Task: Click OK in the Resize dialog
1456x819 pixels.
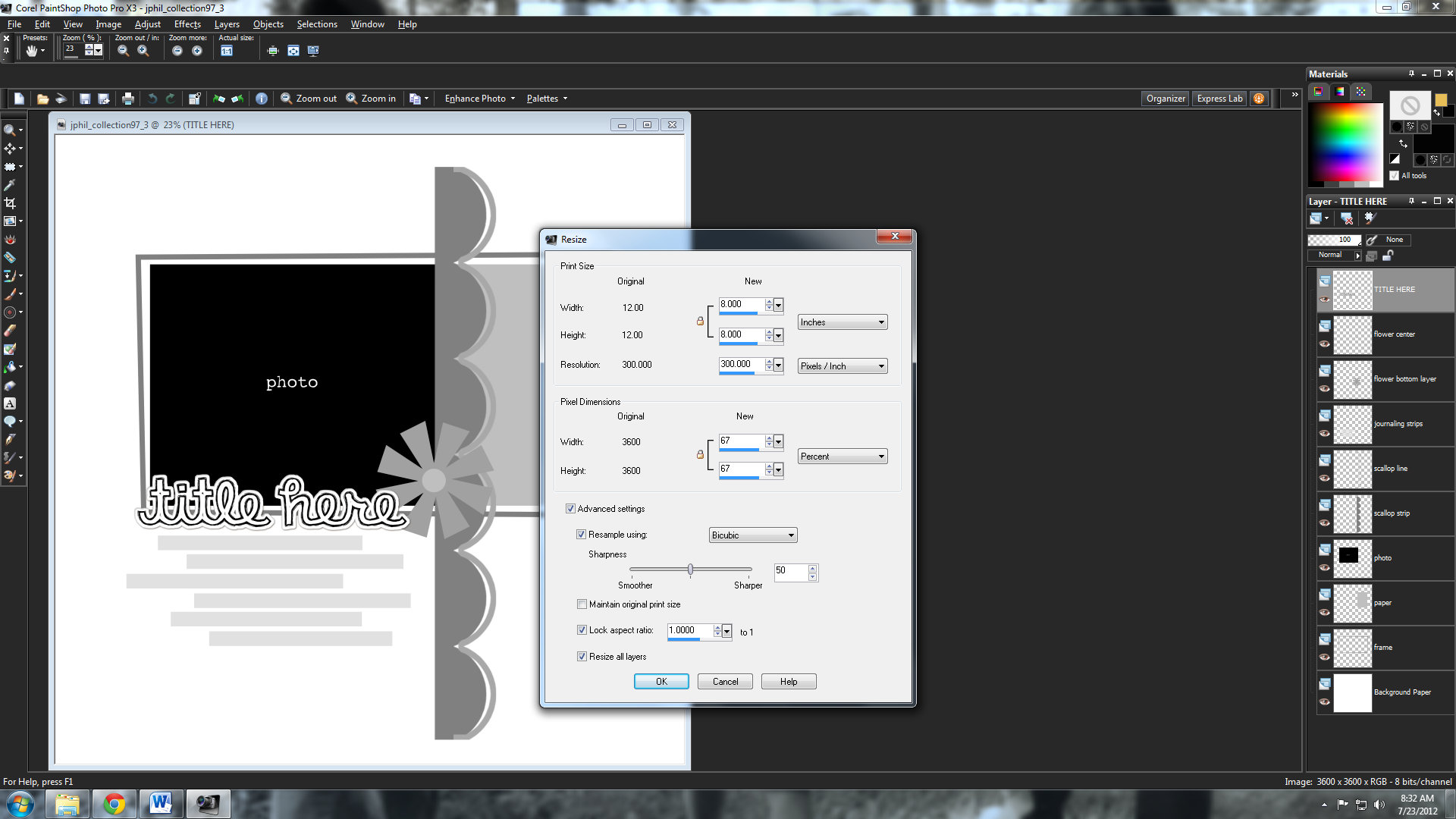Action: (661, 682)
